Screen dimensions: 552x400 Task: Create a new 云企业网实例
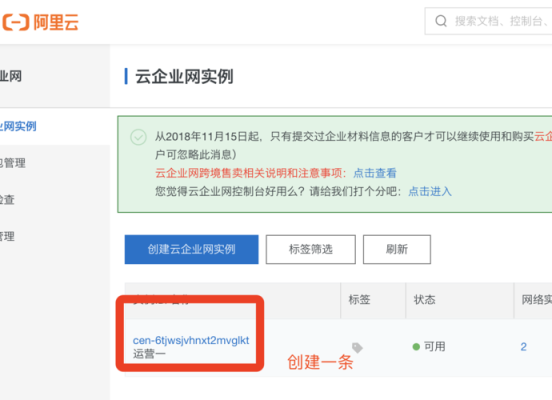click(192, 249)
